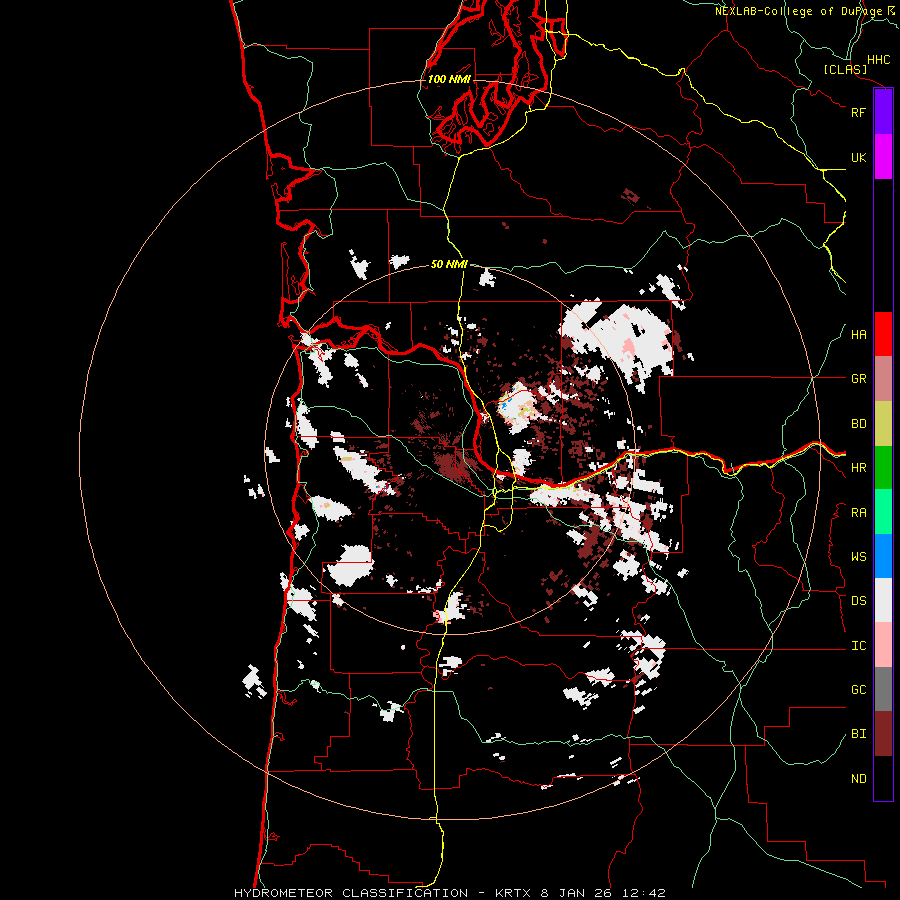Click the UK legend label
The width and height of the screenshot is (900, 900).
pos(859,157)
